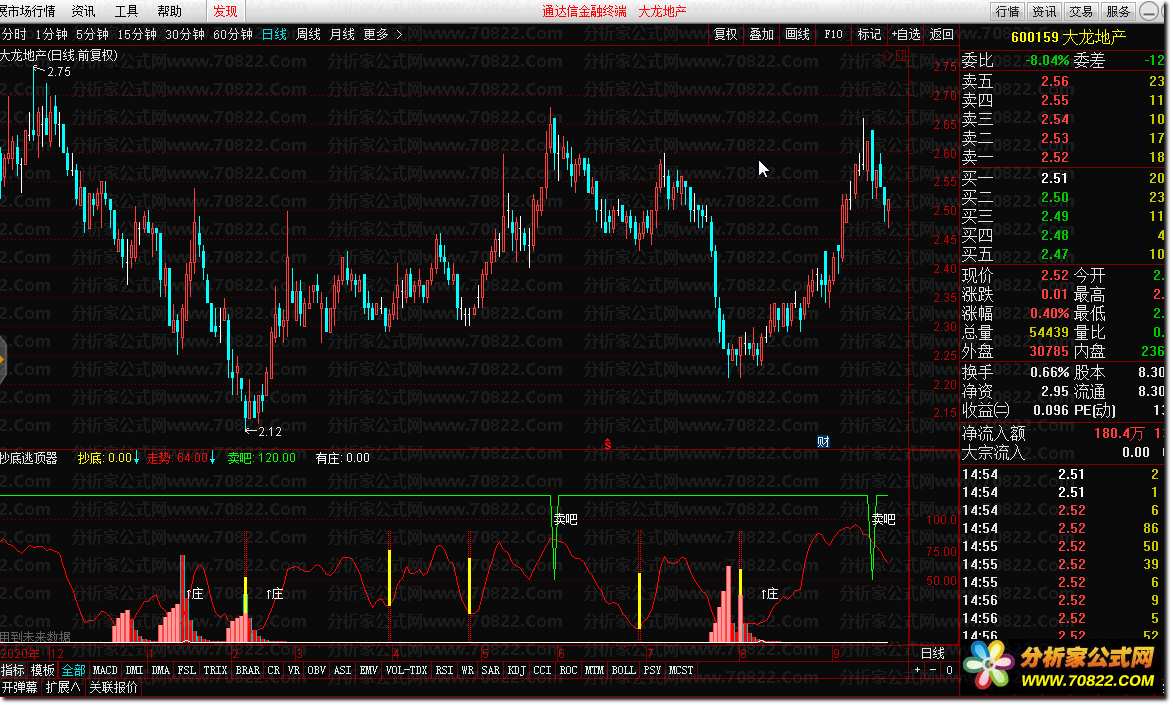This screenshot has width=1173, height=705.
Task: Select the 5分钟 chart period
Action: 93,34
